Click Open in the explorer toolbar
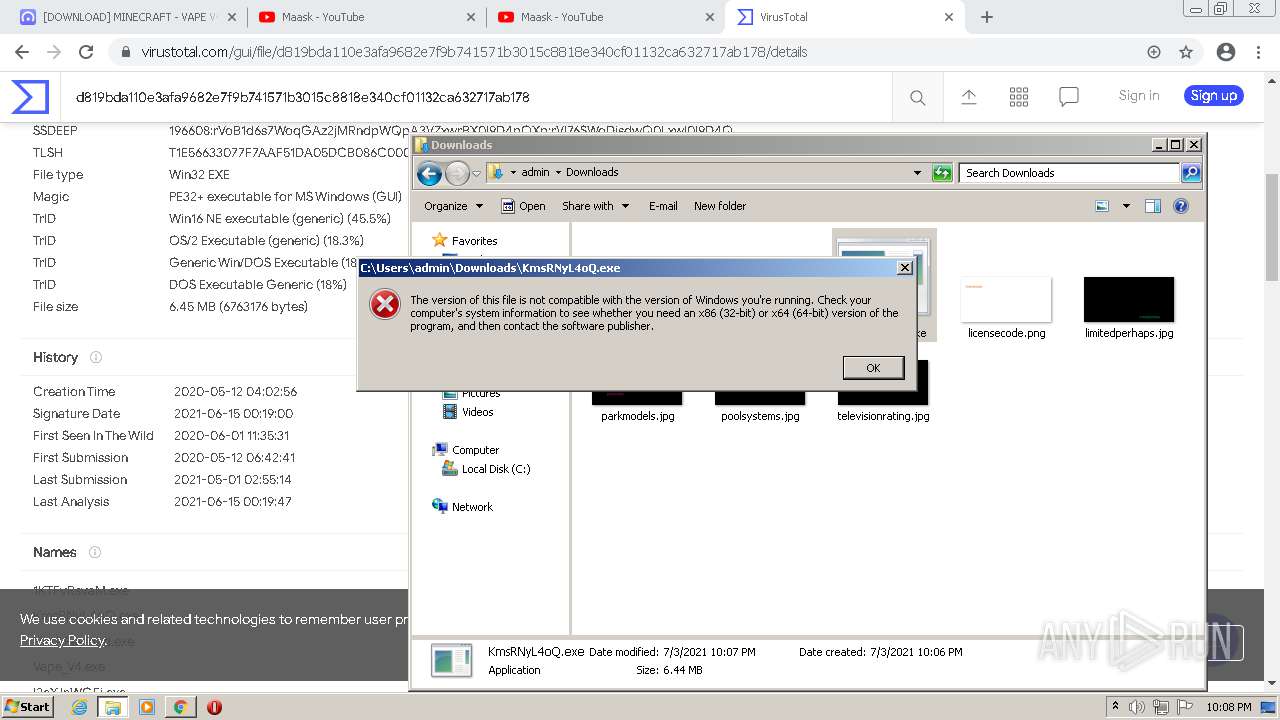 (523, 206)
